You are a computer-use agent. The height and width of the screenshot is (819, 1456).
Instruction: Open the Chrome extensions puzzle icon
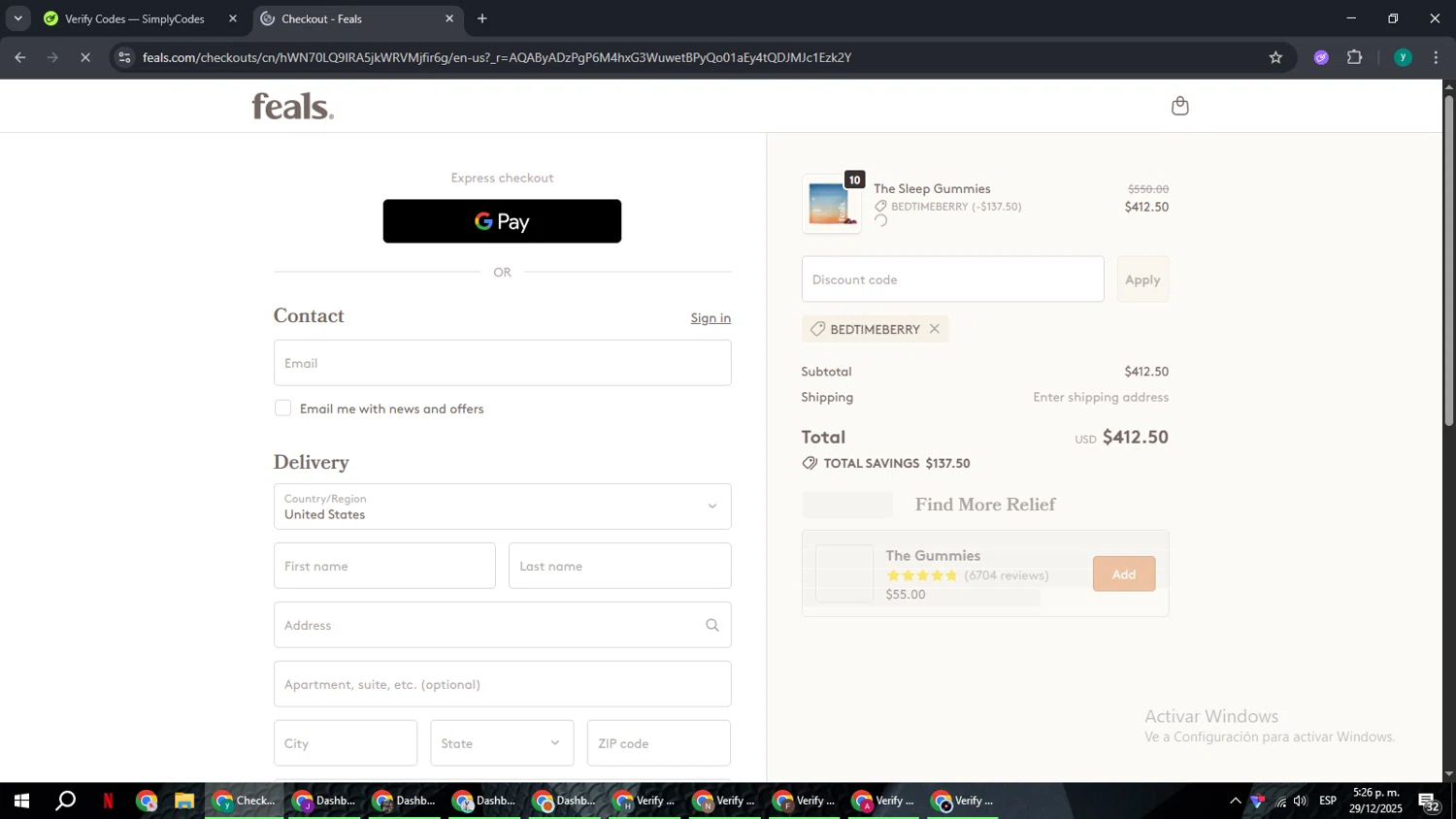[1355, 57]
